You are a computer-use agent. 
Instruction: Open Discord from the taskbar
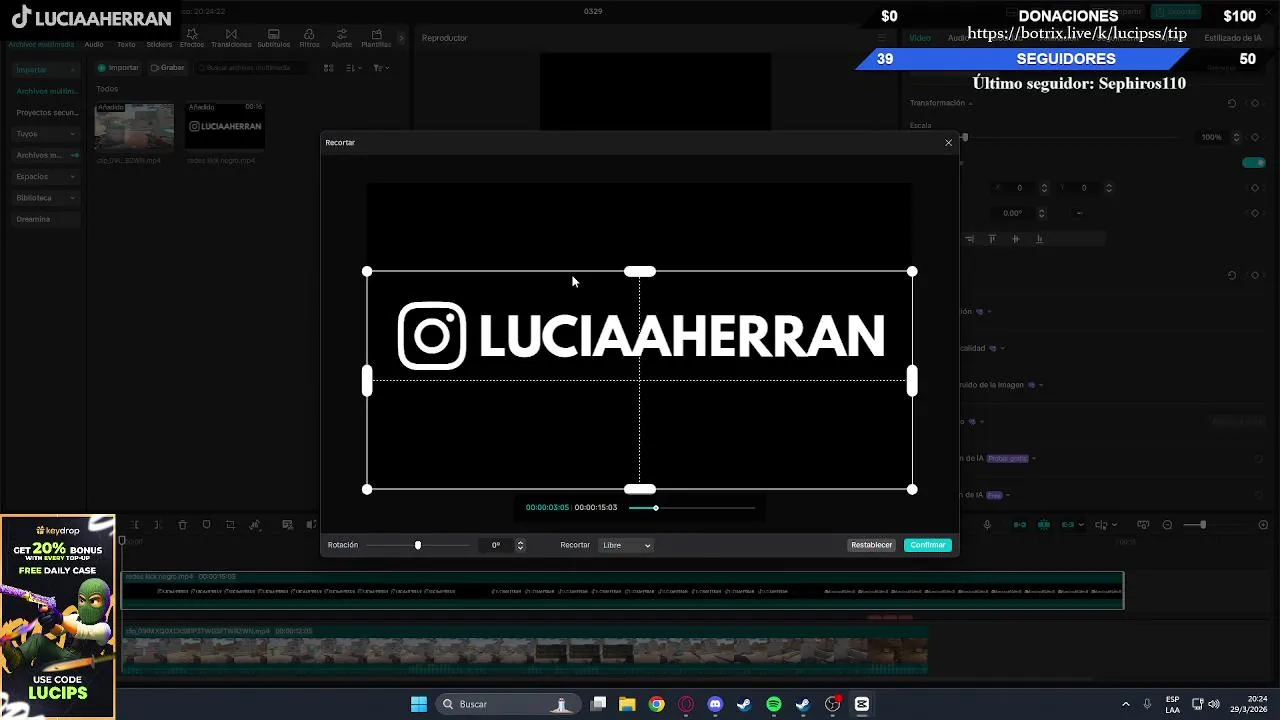click(715, 704)
